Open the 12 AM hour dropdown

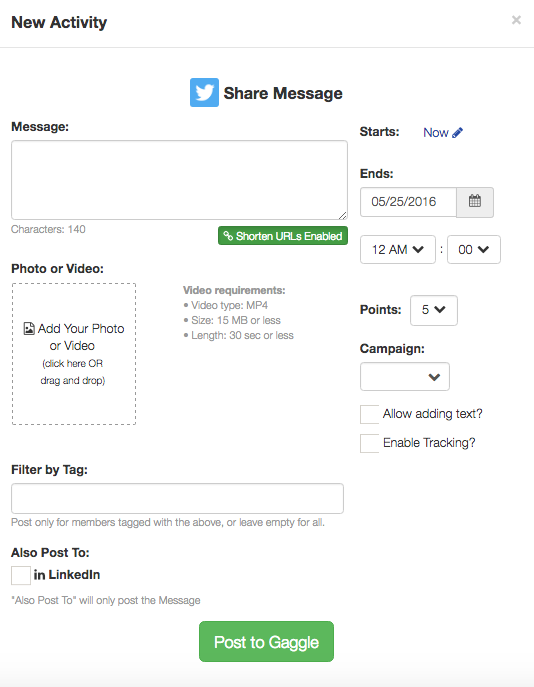coord(398,250)
